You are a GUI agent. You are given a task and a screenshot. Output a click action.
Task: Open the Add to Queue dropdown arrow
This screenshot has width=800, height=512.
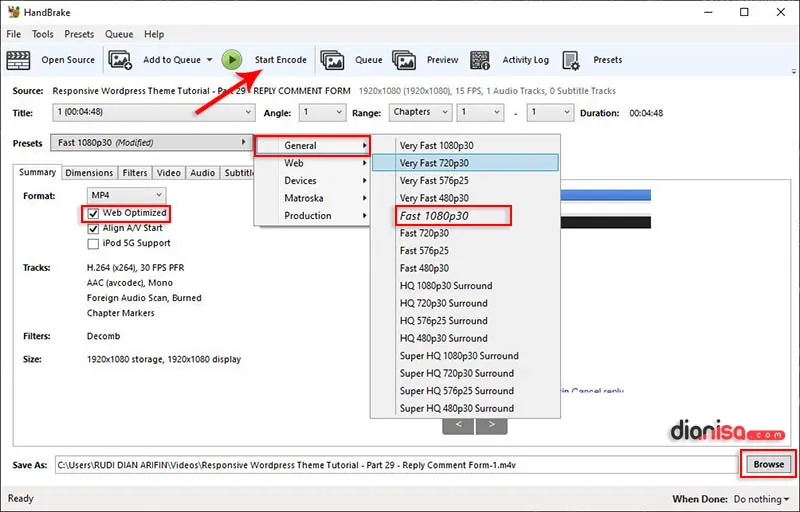210,60
